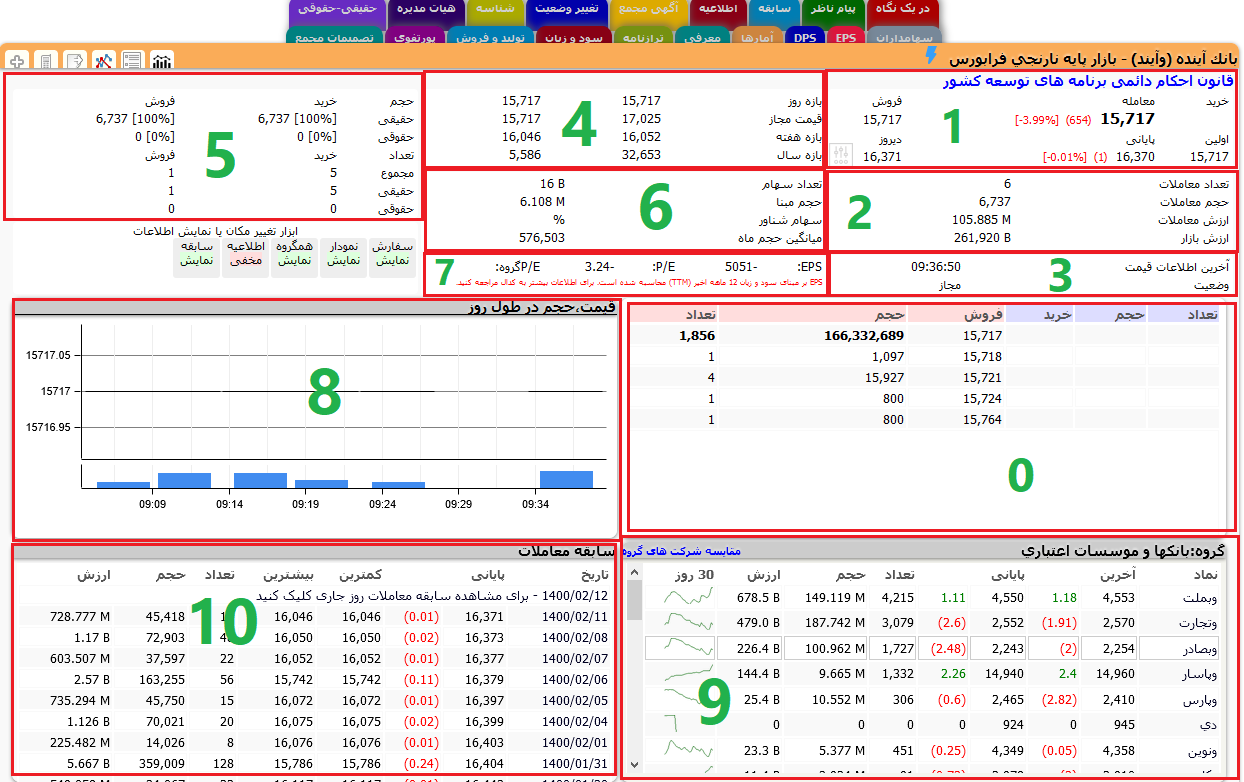Click the bar chart columns icon
The height and width of the screenshot is (782, 1244).
[x=162, y=61]
